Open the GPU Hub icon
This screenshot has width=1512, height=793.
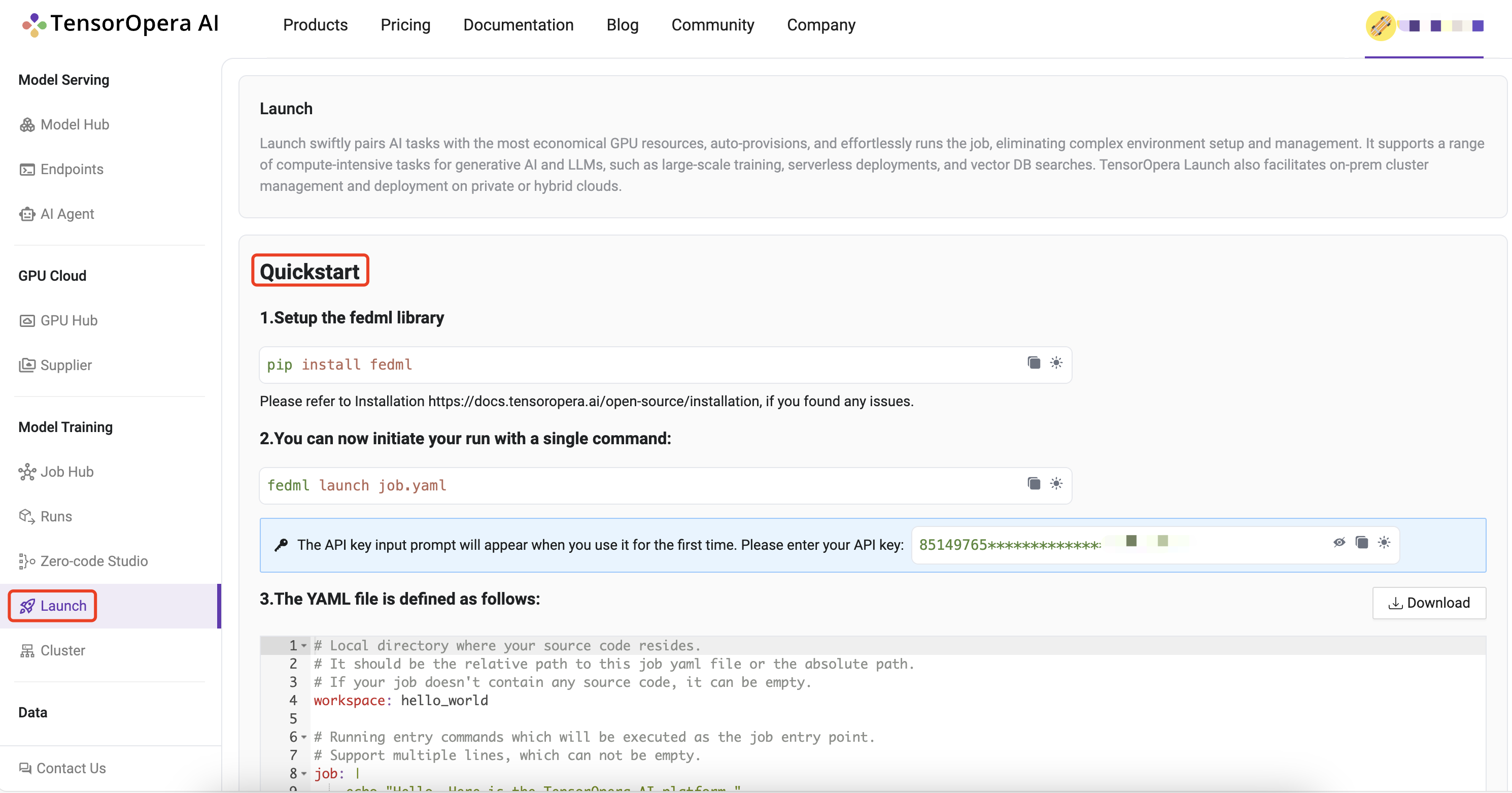pyautogui.click(x=27, y=321)
